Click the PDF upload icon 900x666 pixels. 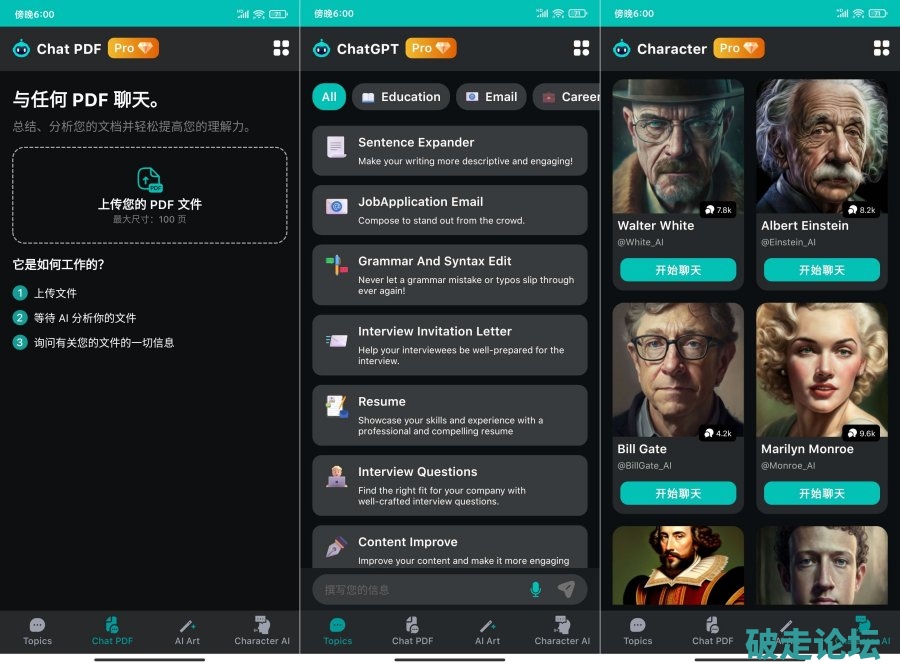[x=149, y=180]
